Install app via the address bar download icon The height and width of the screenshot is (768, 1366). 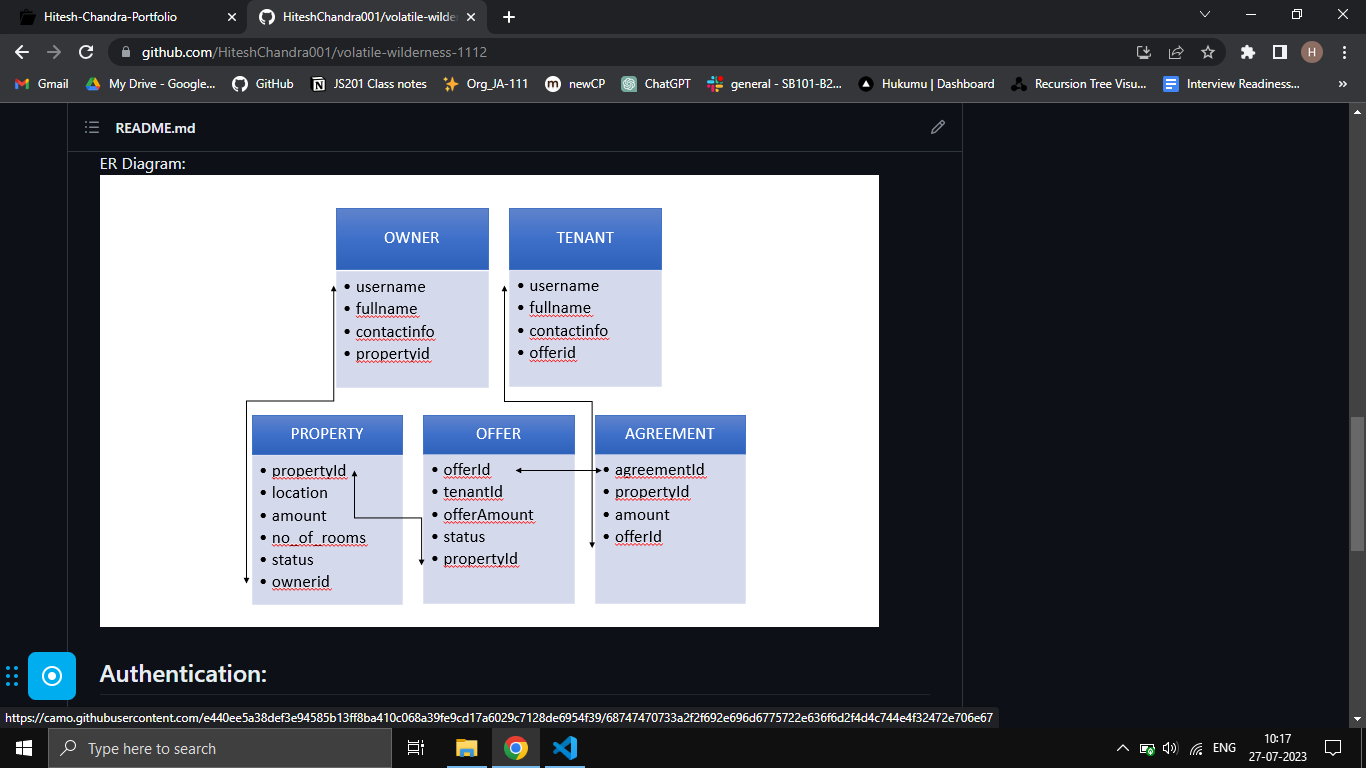[x=1144, y=52]
